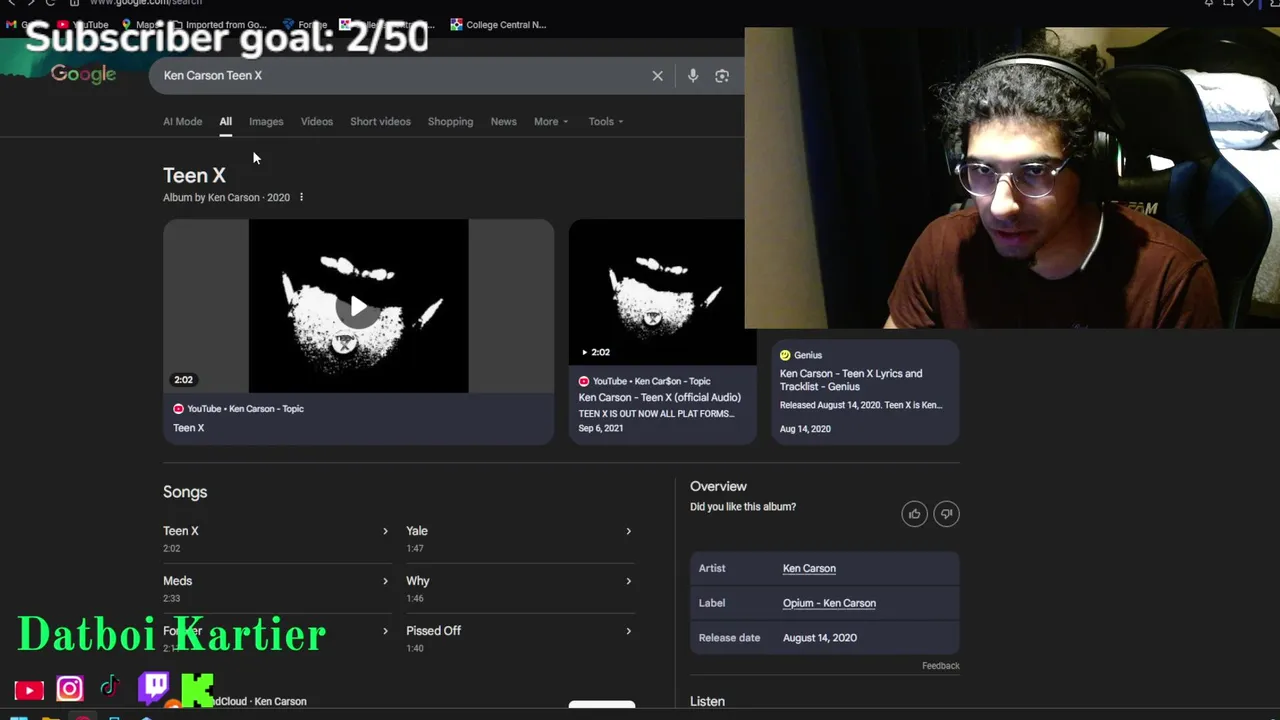Open Ken Carson - Teen X (official Audio) title

[x=659, y=397]
